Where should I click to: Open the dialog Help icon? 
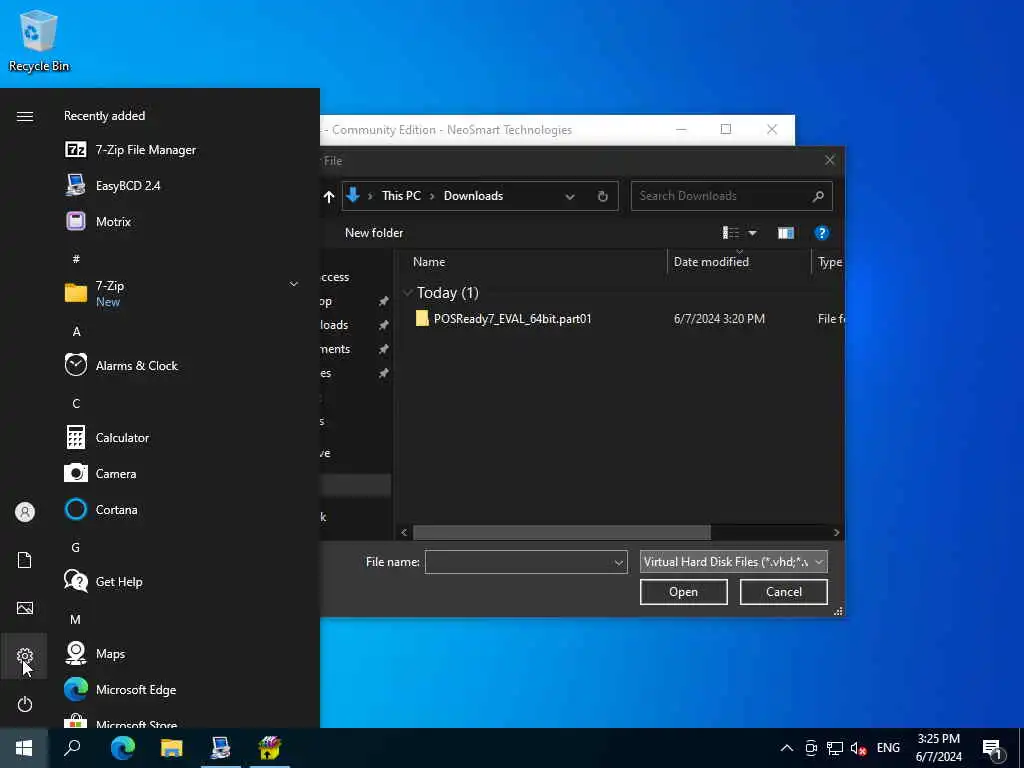click(x=822, y=233)
